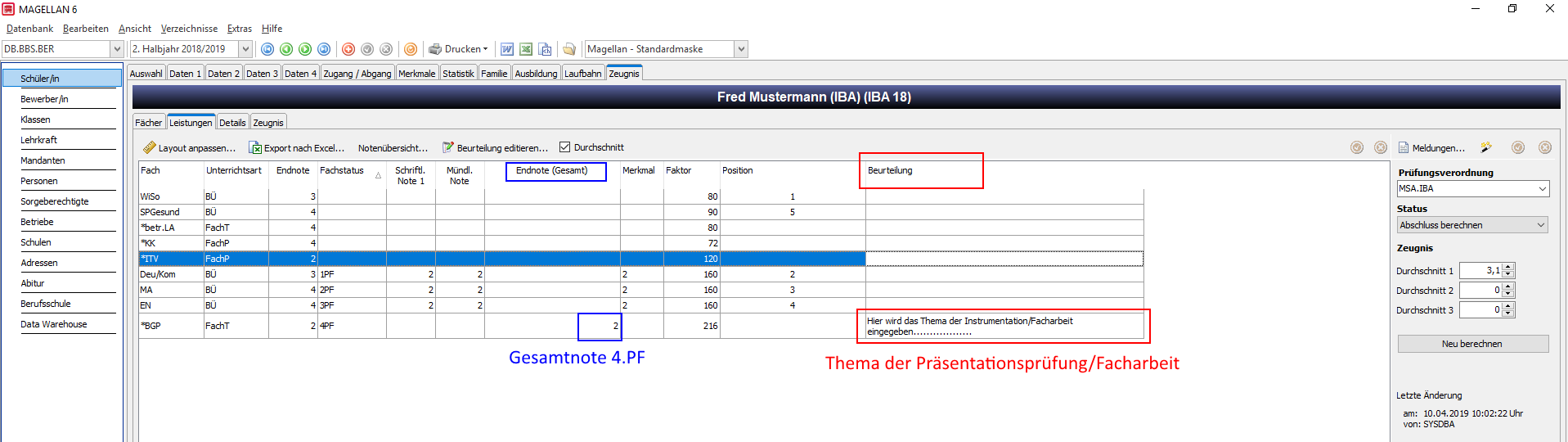The height and width of the screenshot is (442, 1568).
Task: Open the Extras menu
Action: pos(240,29)
